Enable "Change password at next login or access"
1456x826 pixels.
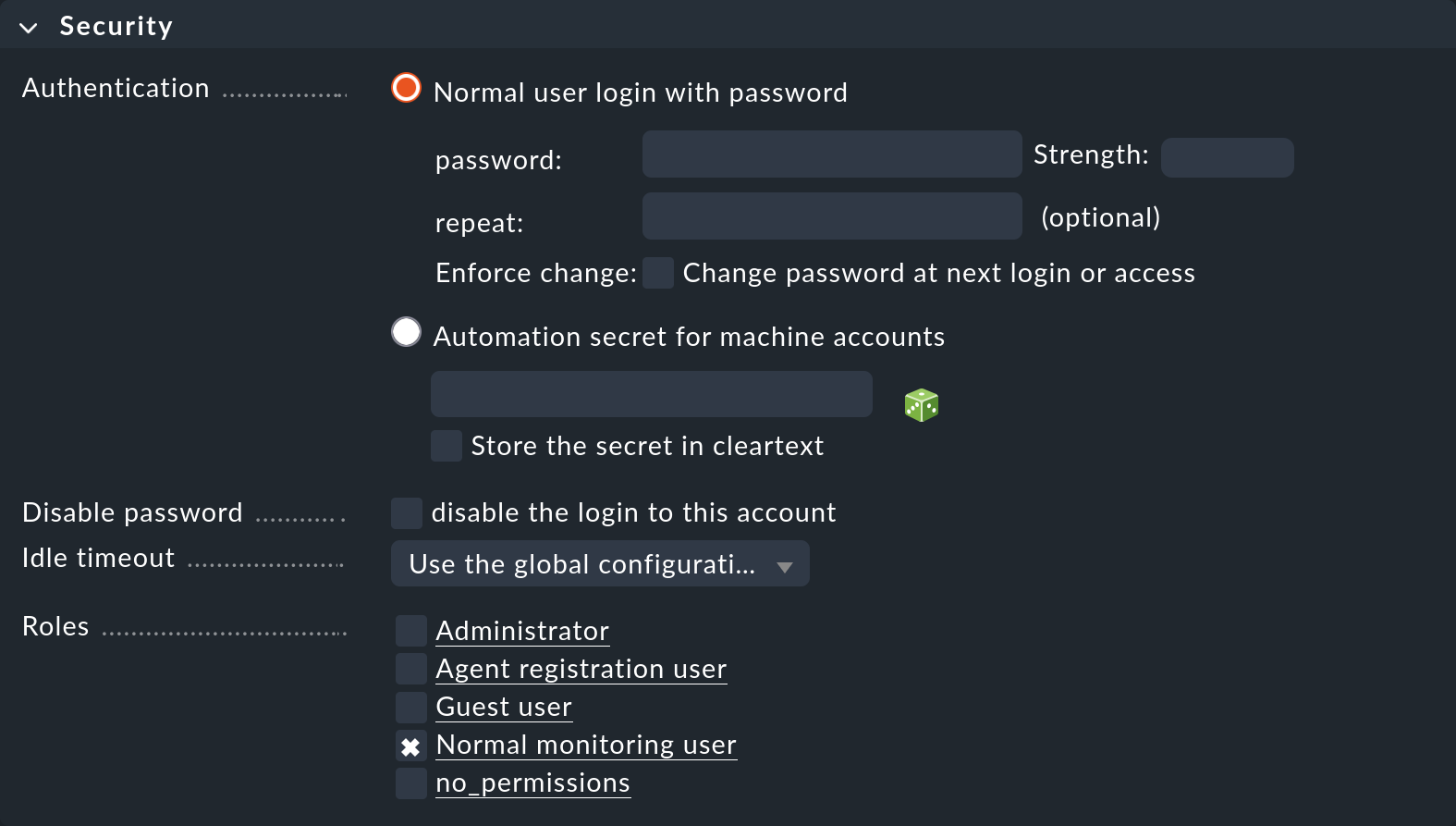point(657,273)
